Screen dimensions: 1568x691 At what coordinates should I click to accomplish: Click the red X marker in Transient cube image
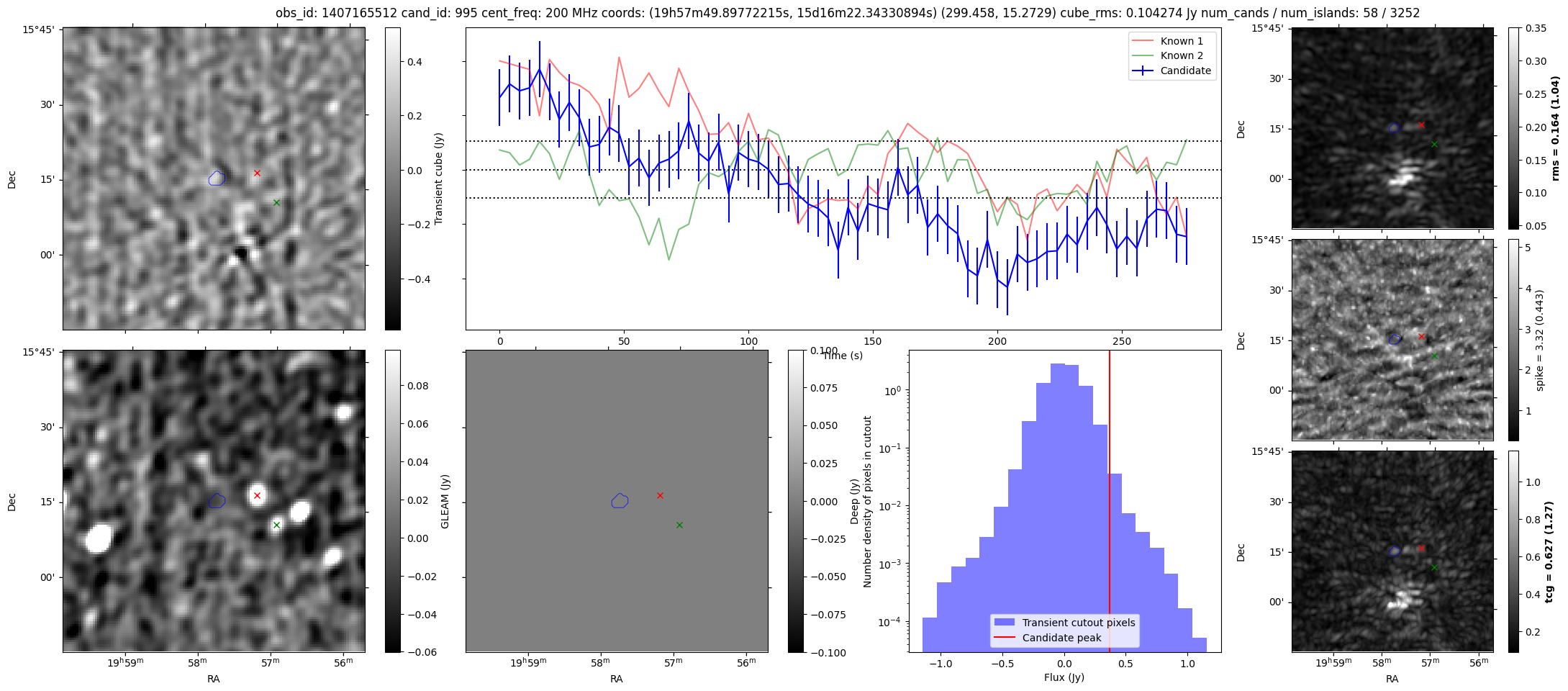tap(257, 173)
